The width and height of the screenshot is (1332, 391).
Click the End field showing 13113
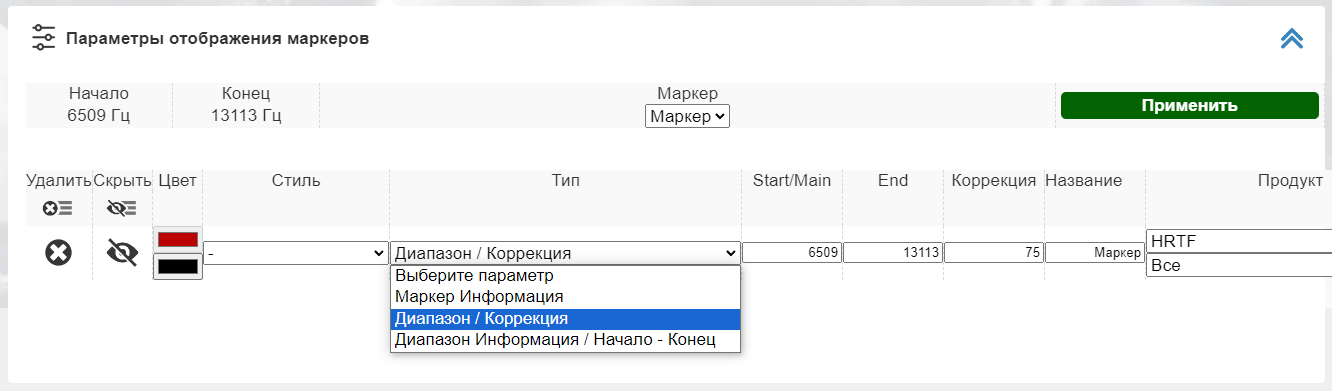[892, 253]
